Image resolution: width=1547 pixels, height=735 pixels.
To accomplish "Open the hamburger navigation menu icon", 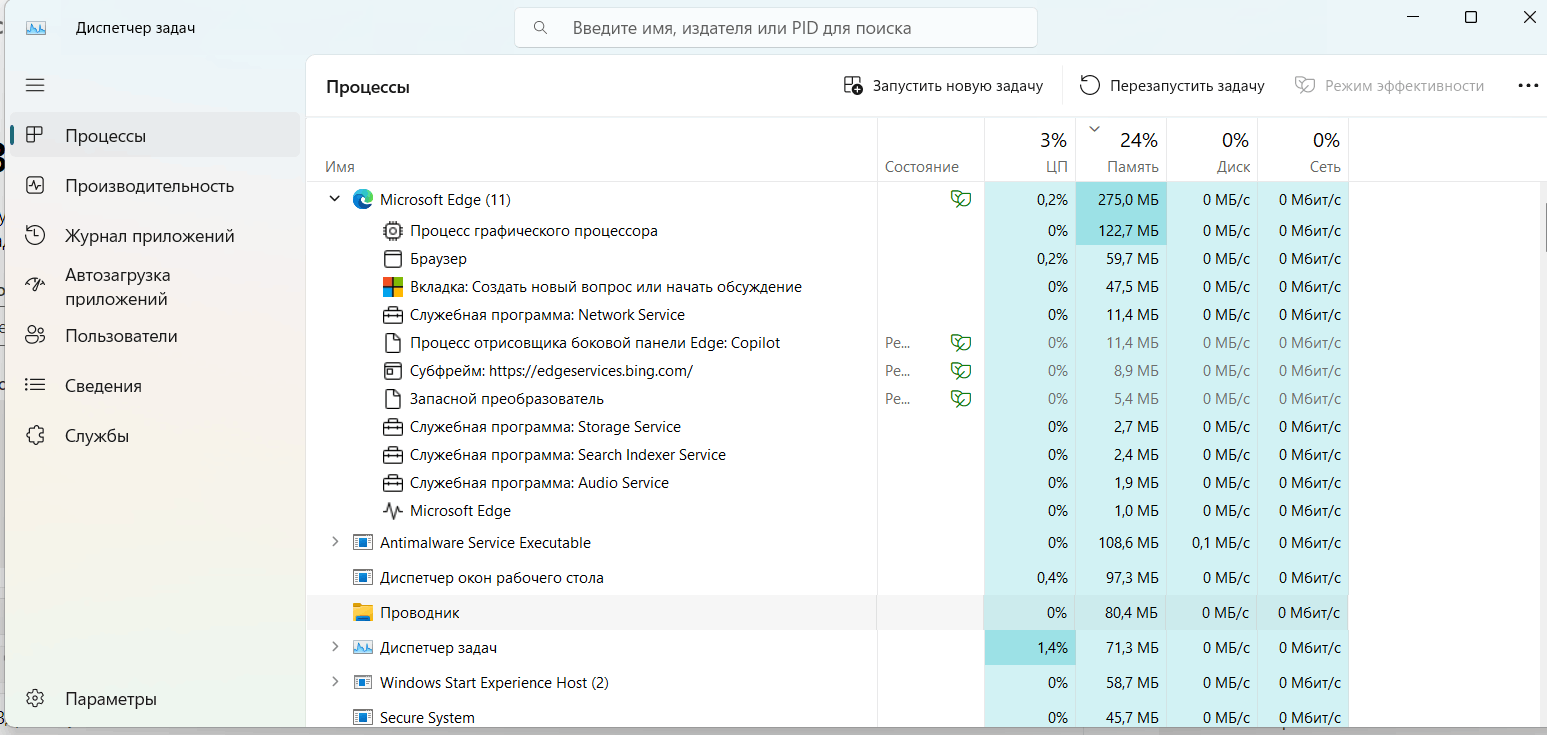I will (35, 86).
